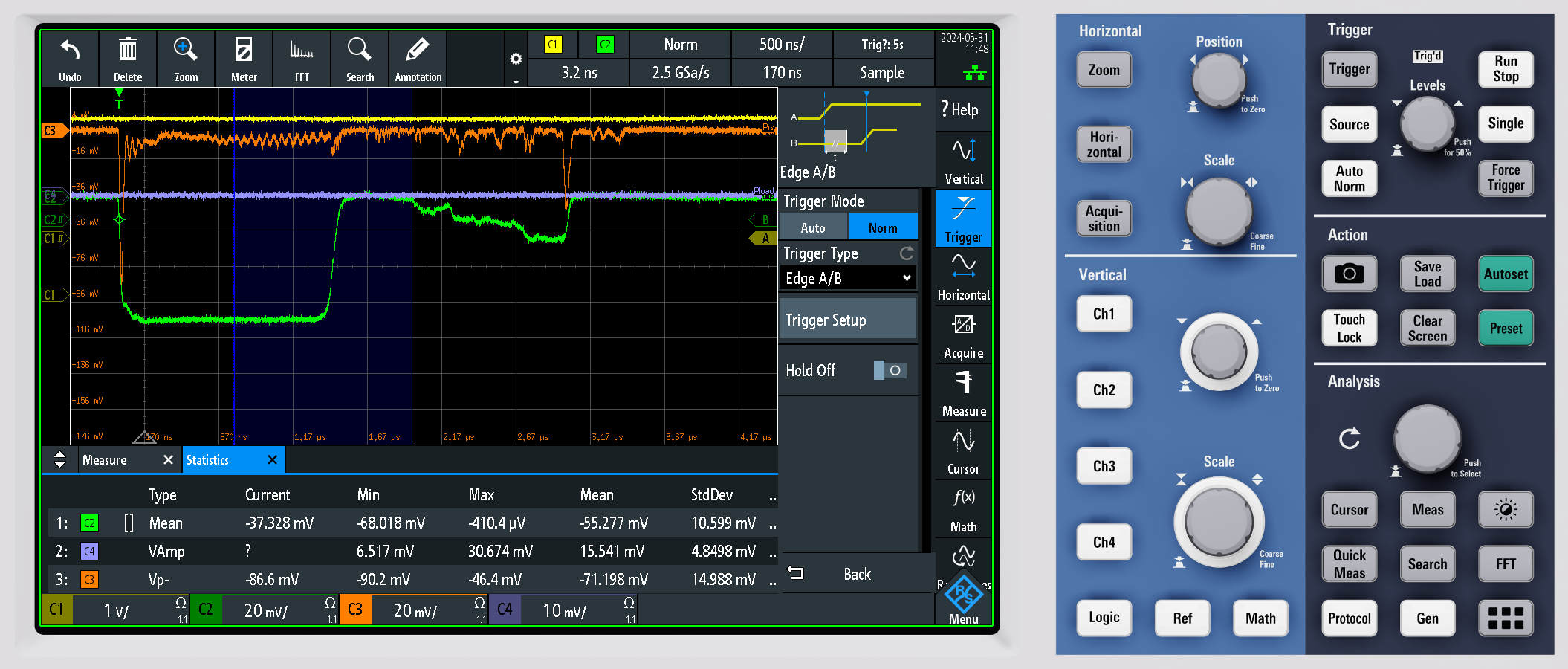
Task: Click the Trigger Setup button
Action: pyautogui.click(x=847, y=320)
